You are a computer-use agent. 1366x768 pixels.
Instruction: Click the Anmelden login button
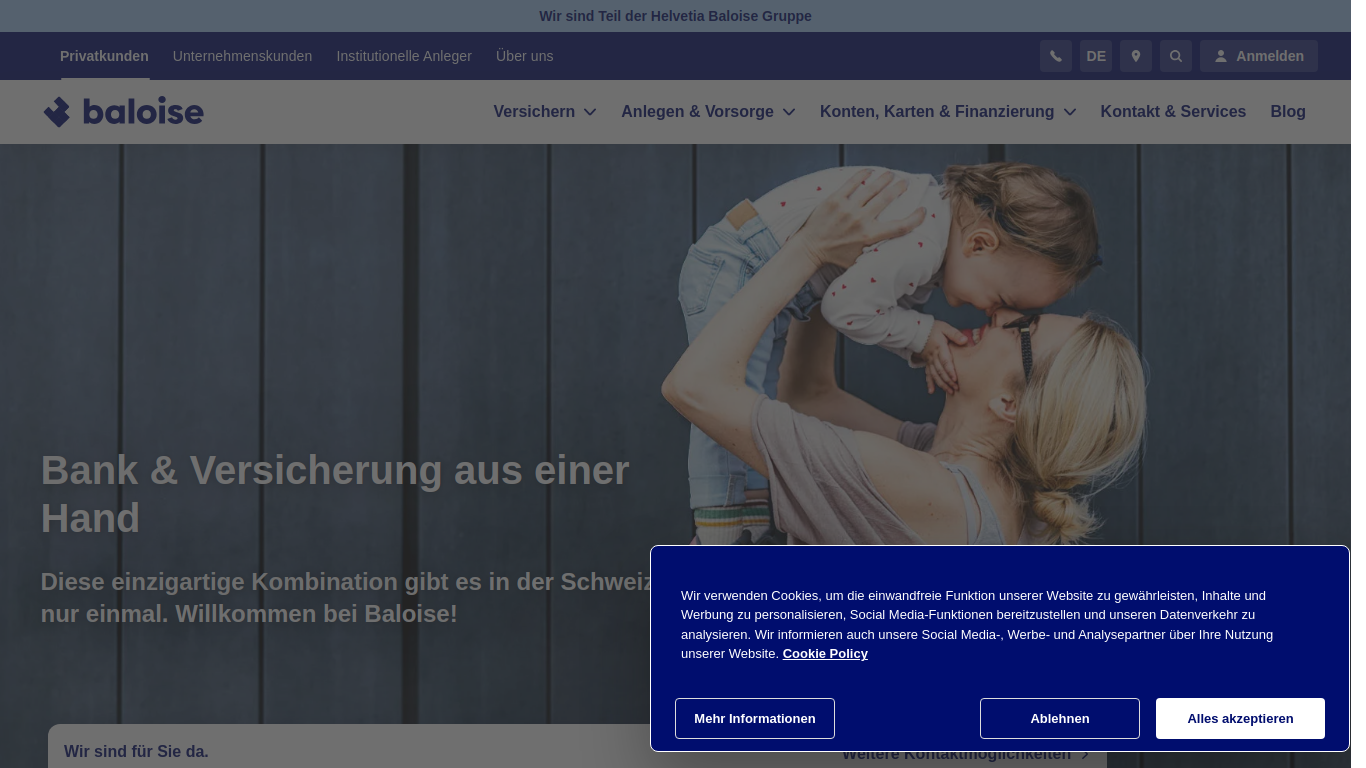coord(1259,56)
